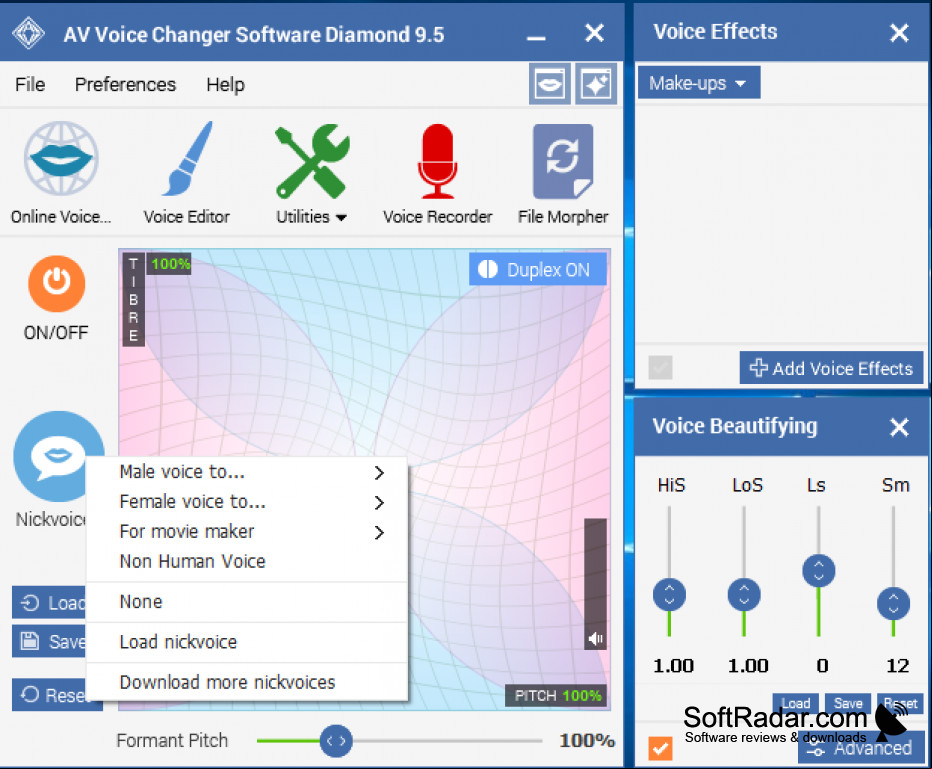
Task: Open the File Morpher icon
Action: tap(563, 161)
